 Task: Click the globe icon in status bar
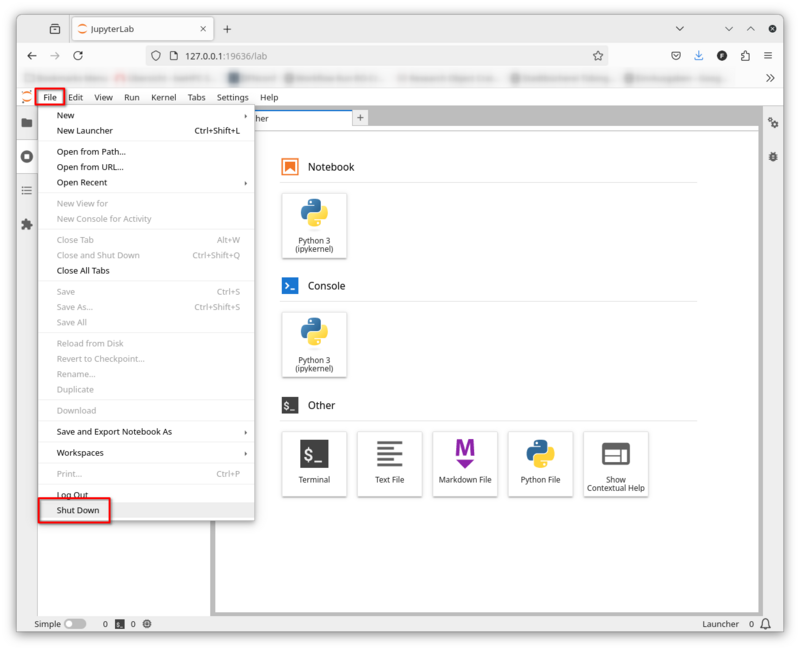pos(147,624)
